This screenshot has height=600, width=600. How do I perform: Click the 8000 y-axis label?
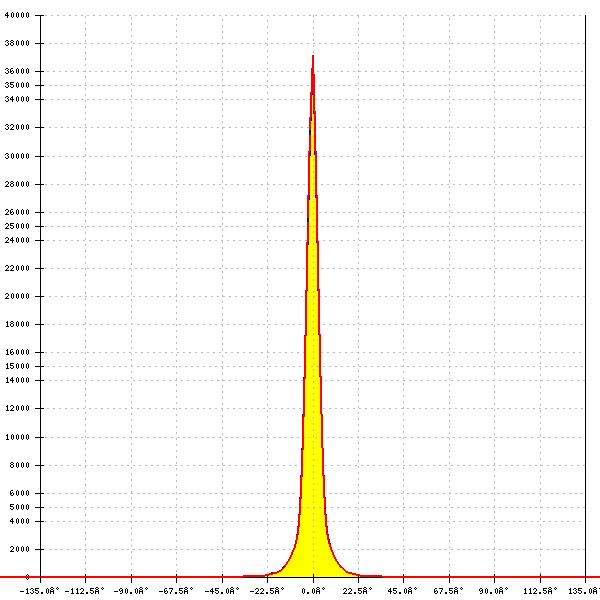click(19, 465)
